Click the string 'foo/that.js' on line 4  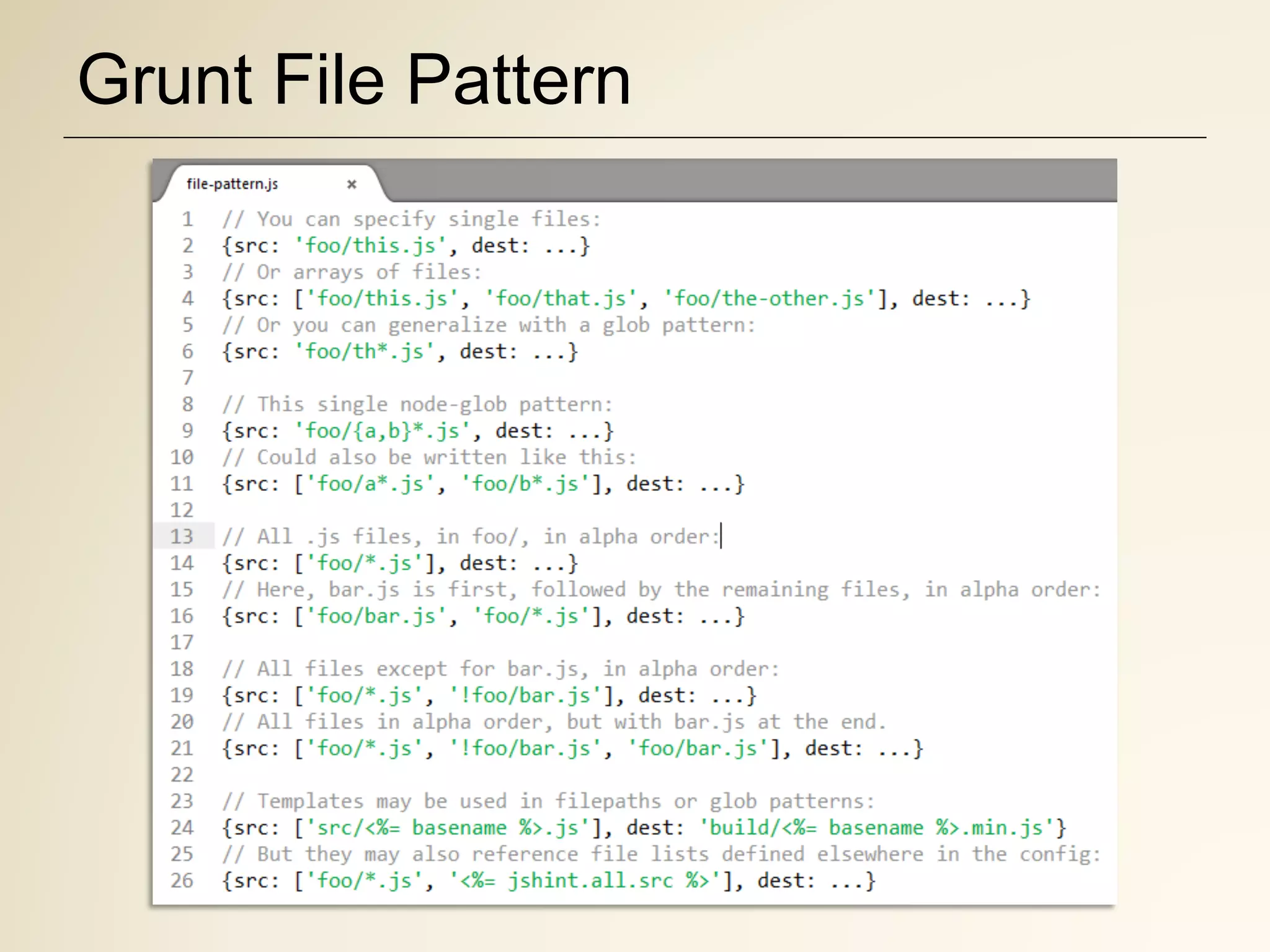[x=561, y=299]
